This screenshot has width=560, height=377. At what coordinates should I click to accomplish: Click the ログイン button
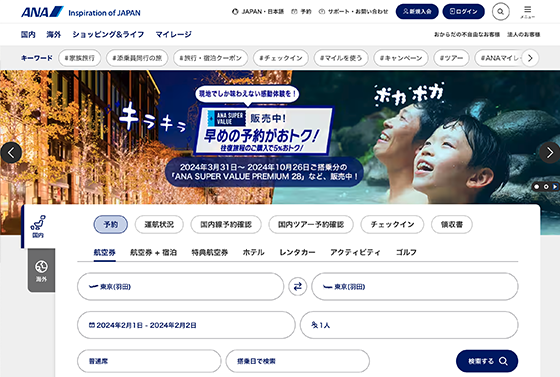[x=464, y=11]
